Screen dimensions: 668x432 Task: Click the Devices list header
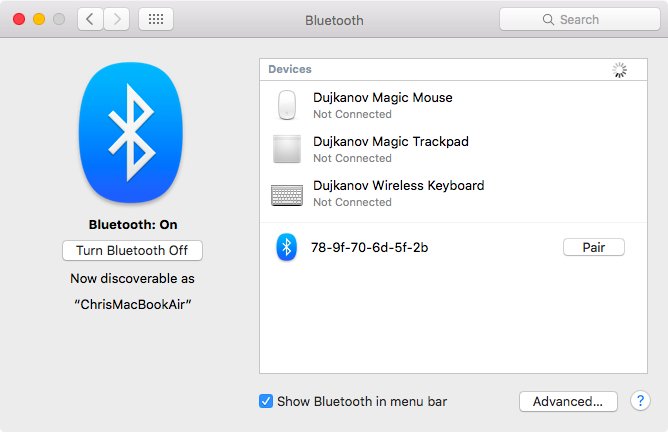click(453, 69)
